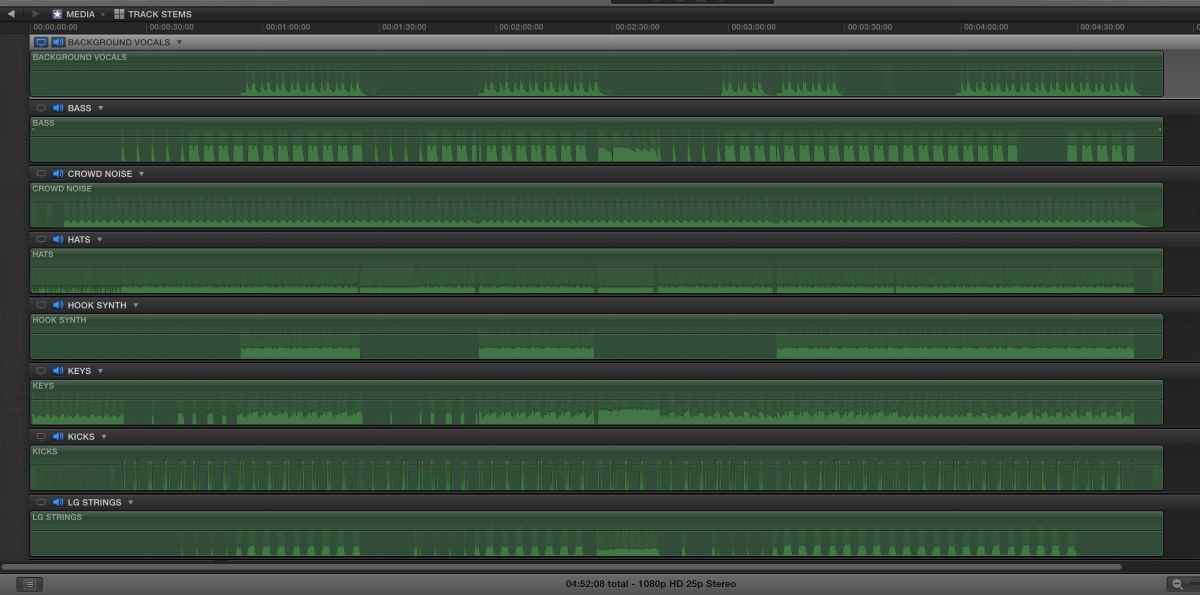
Task: Select the HOOK SYNTH waveform clip
Action: coord(596,337)
